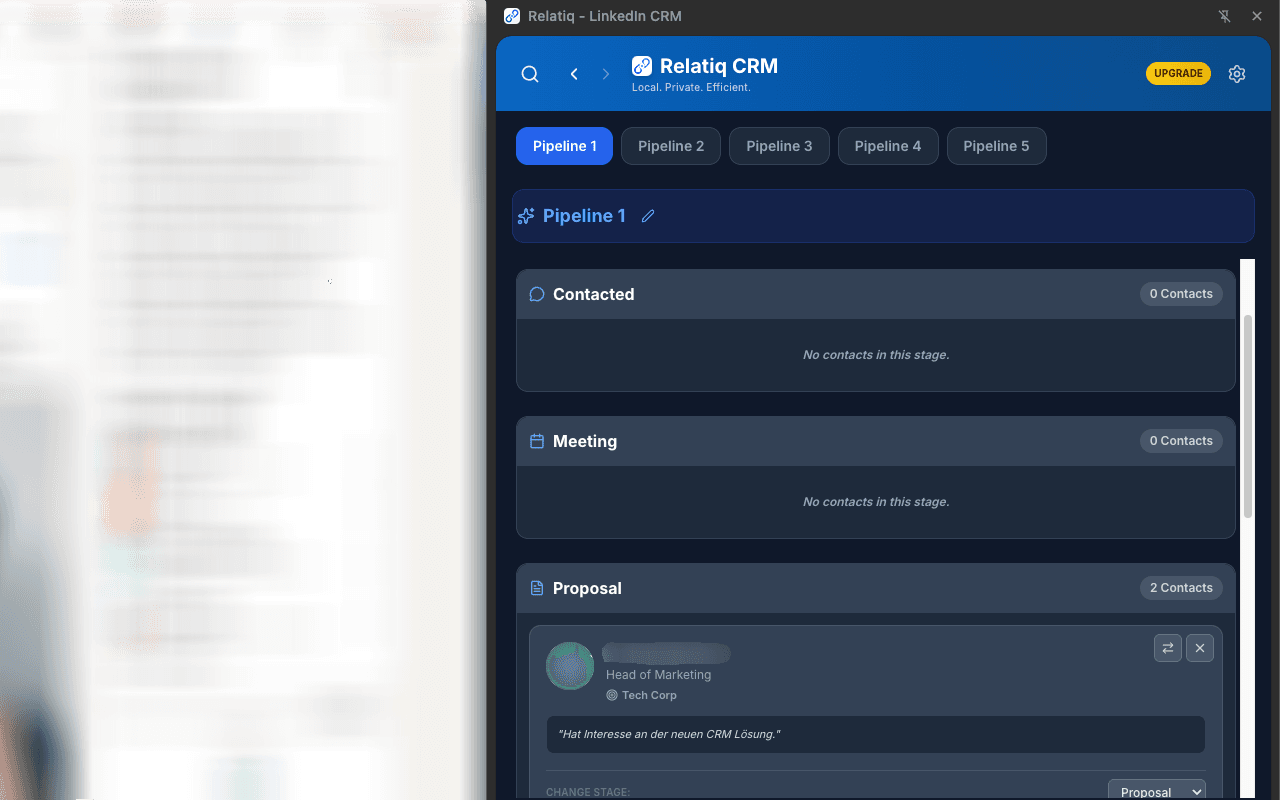Screen dimensions: 1280x800
Task: Click the Proposal stage document icon
Action: click(537, 588)
